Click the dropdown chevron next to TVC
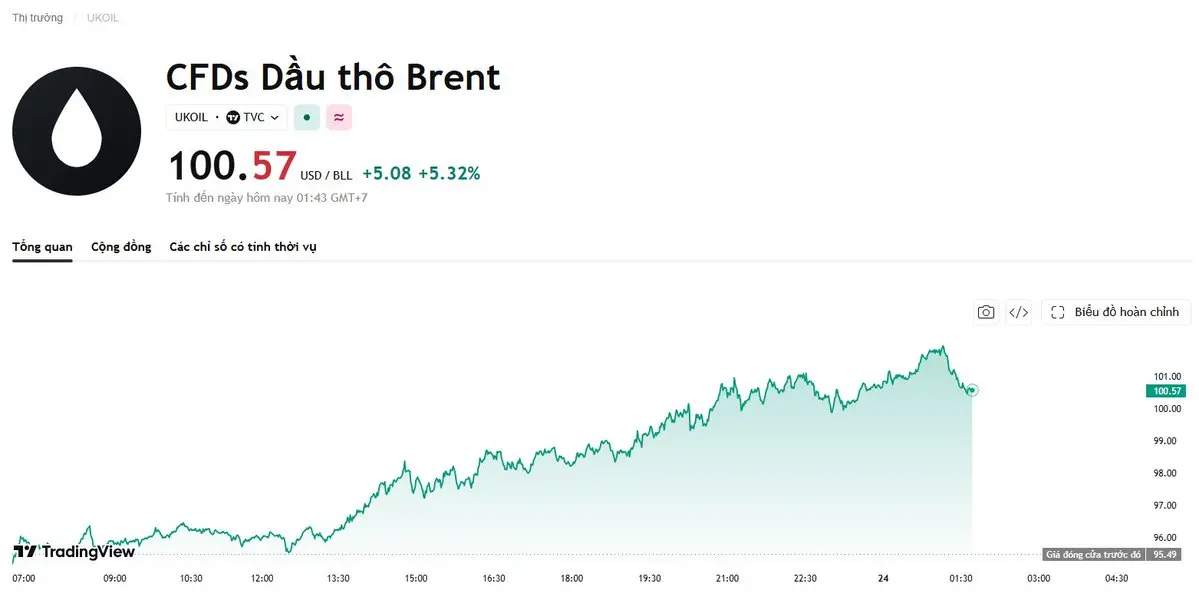Image resolution: width=1199 pixels, height=600 pixels. pos(275,118)
